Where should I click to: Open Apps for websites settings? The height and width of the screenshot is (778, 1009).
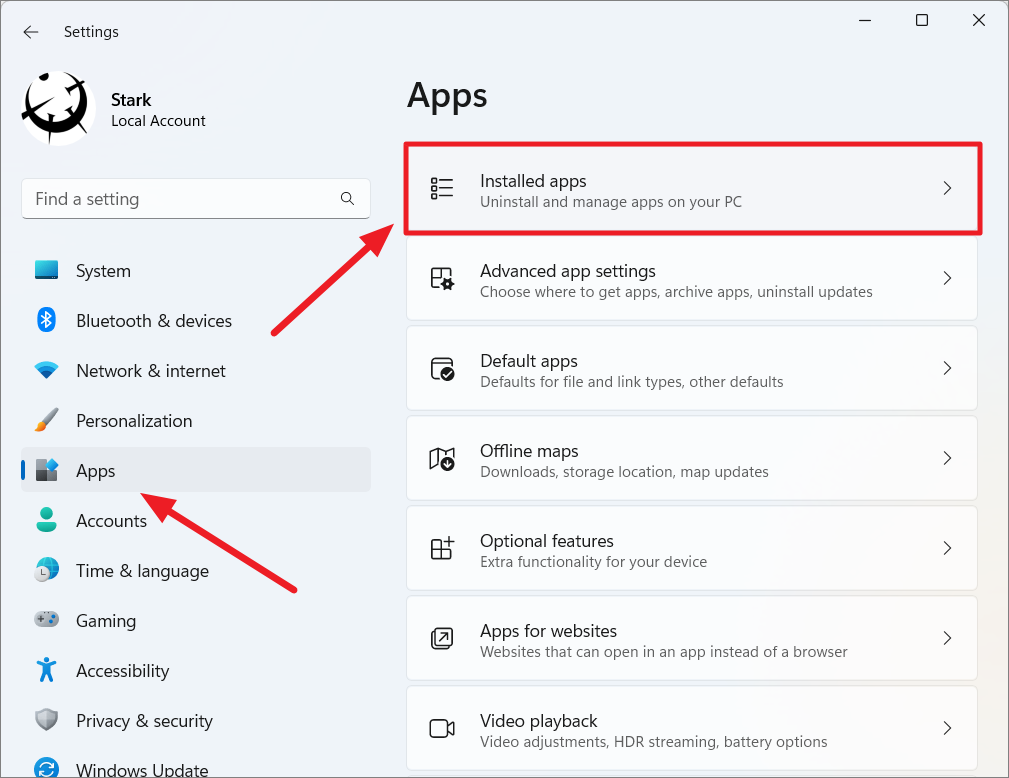pos(692,638)
